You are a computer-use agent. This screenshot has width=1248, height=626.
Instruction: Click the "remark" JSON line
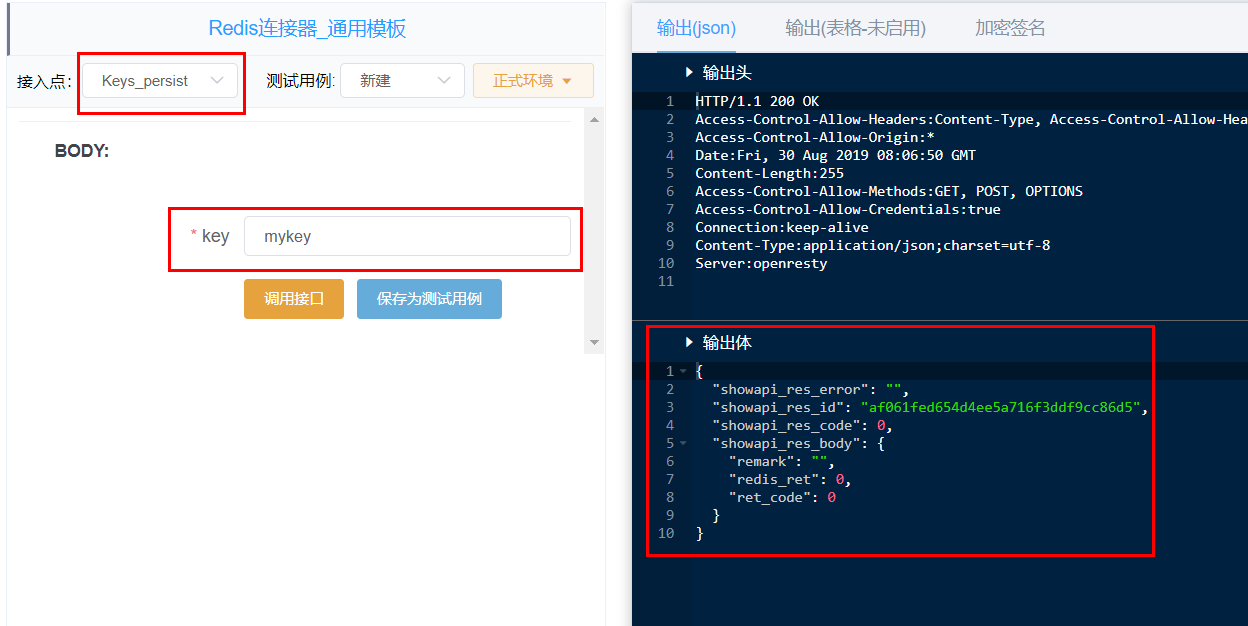(x=781, y=461)
